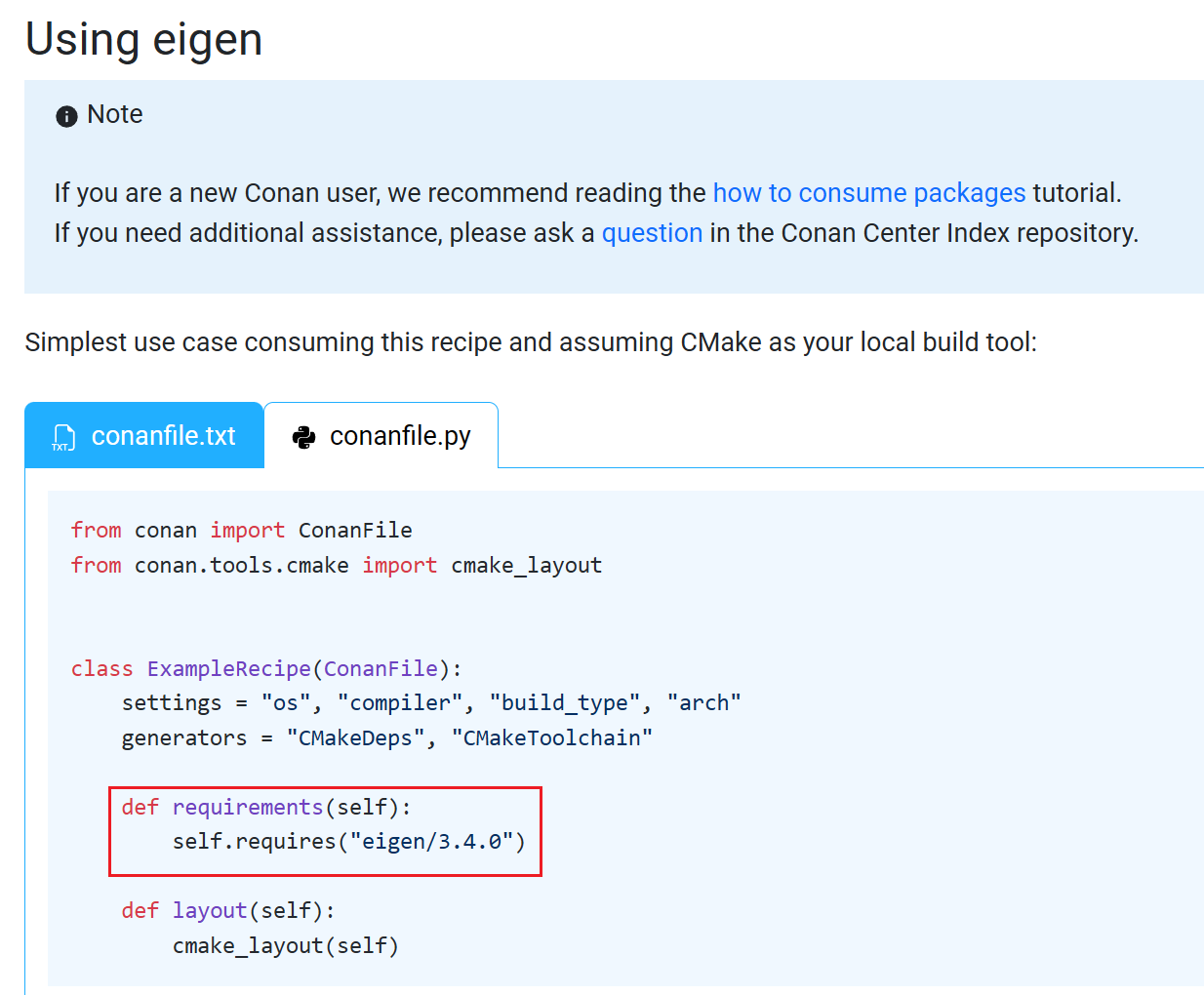Click the 'Simplest use case' paragraph

[x=531, y=342]
